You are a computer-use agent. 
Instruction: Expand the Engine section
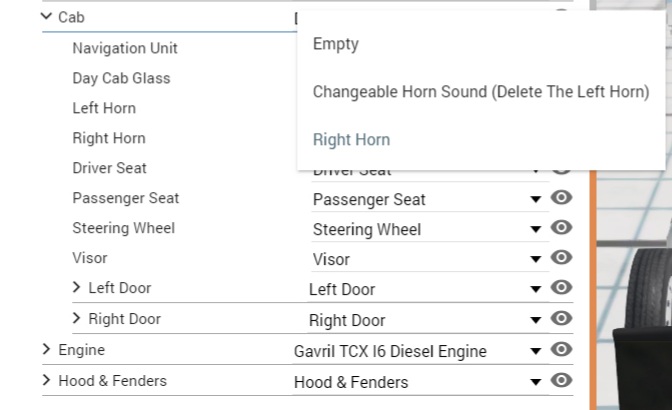(x=47, y=350)
